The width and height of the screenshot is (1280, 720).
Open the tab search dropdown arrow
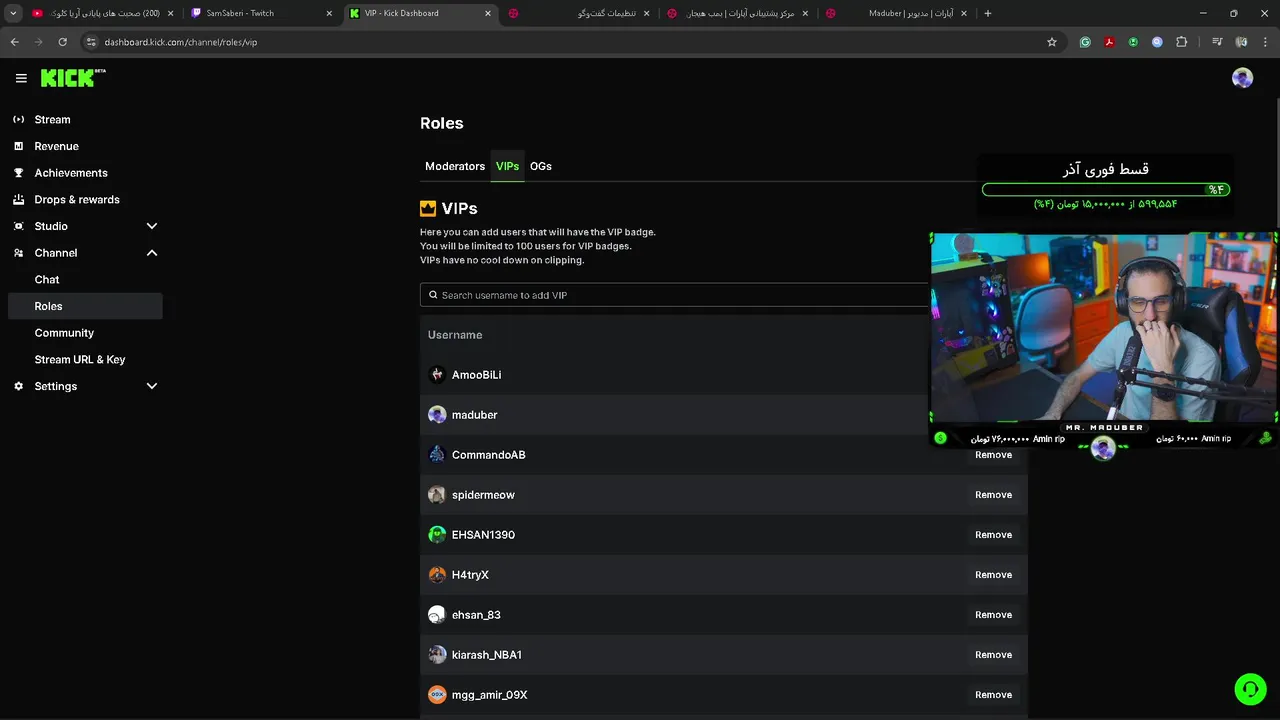13,13
